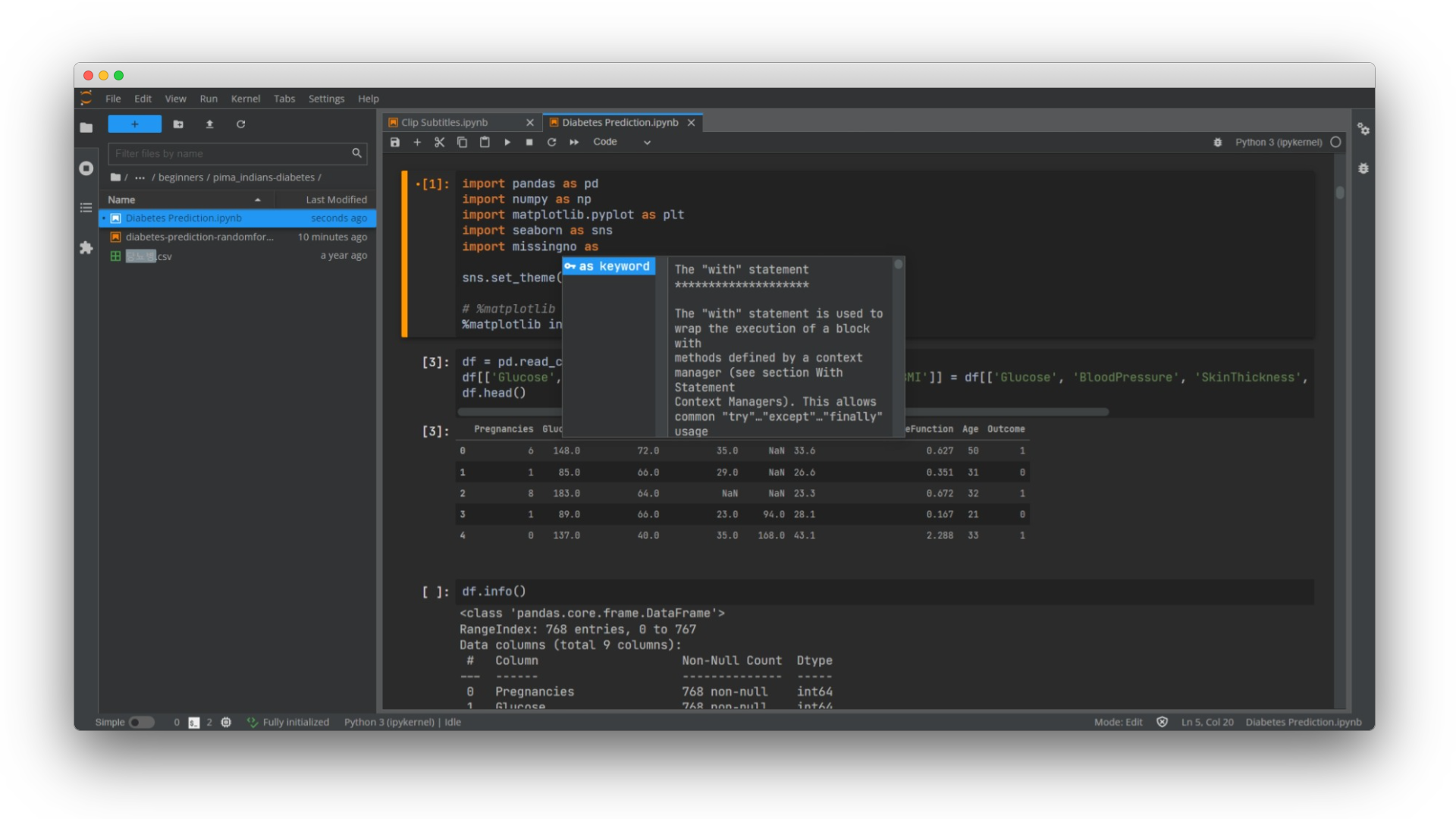
Task: Toggle Simple interface mode switch
Action: tap(142, 723)
